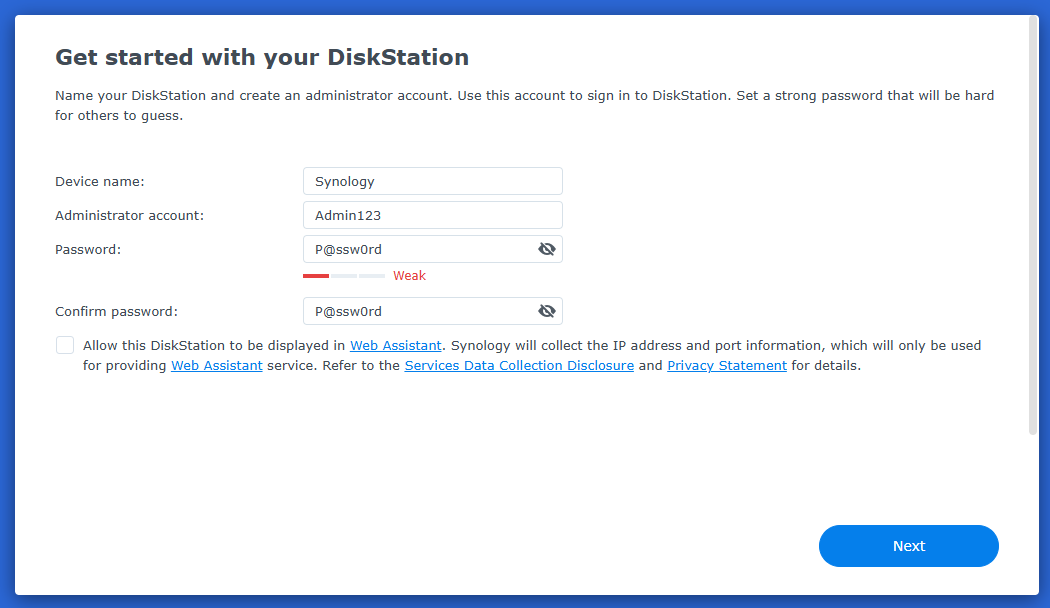Click the Password label text
This screenshot has height=608, width=1050.
point(88,249)
